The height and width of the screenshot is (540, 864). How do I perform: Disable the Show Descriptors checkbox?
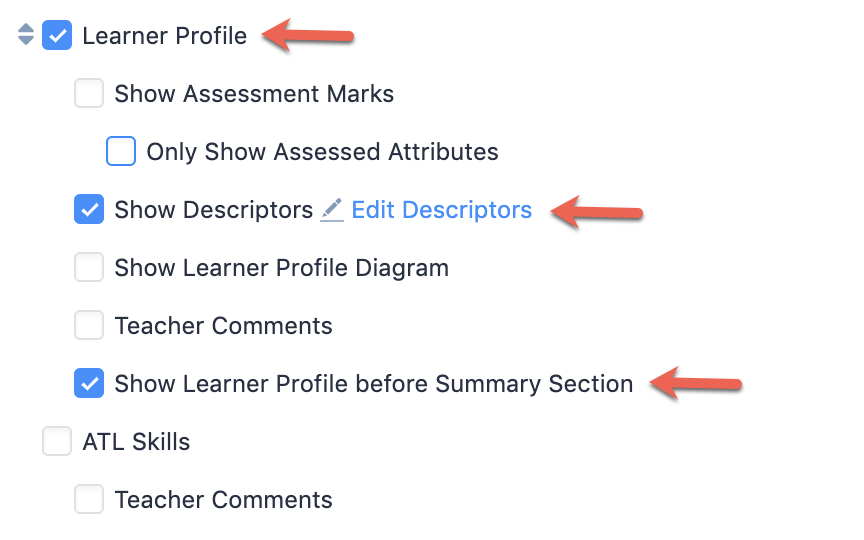tap(89, 209)
